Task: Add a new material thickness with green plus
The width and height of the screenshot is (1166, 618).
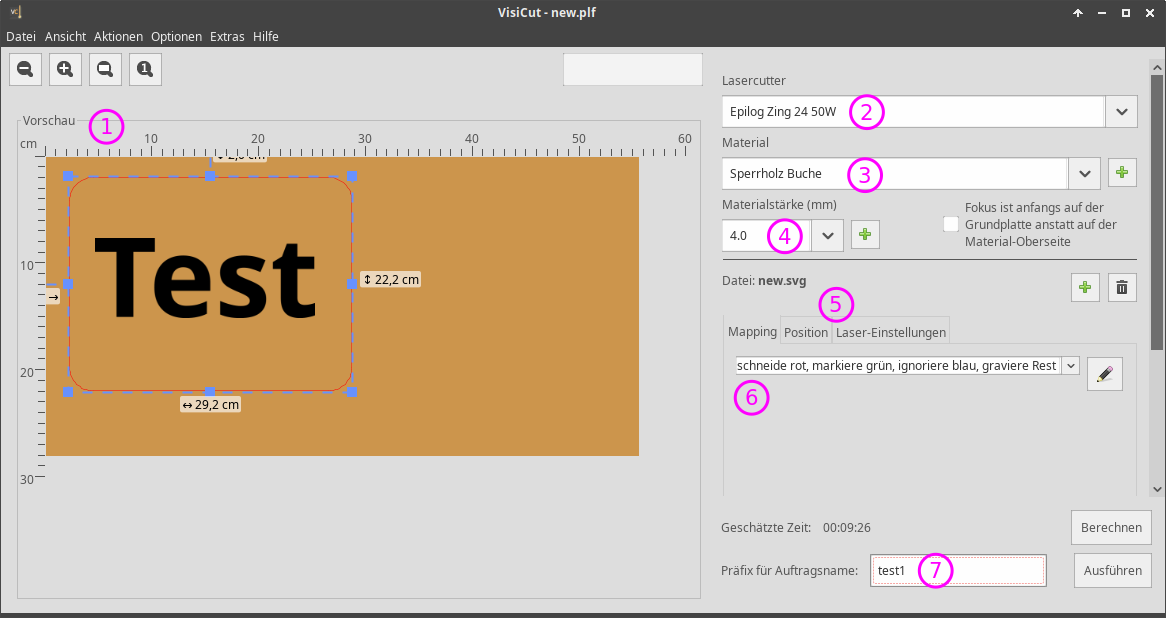Action: coord(865,235)
